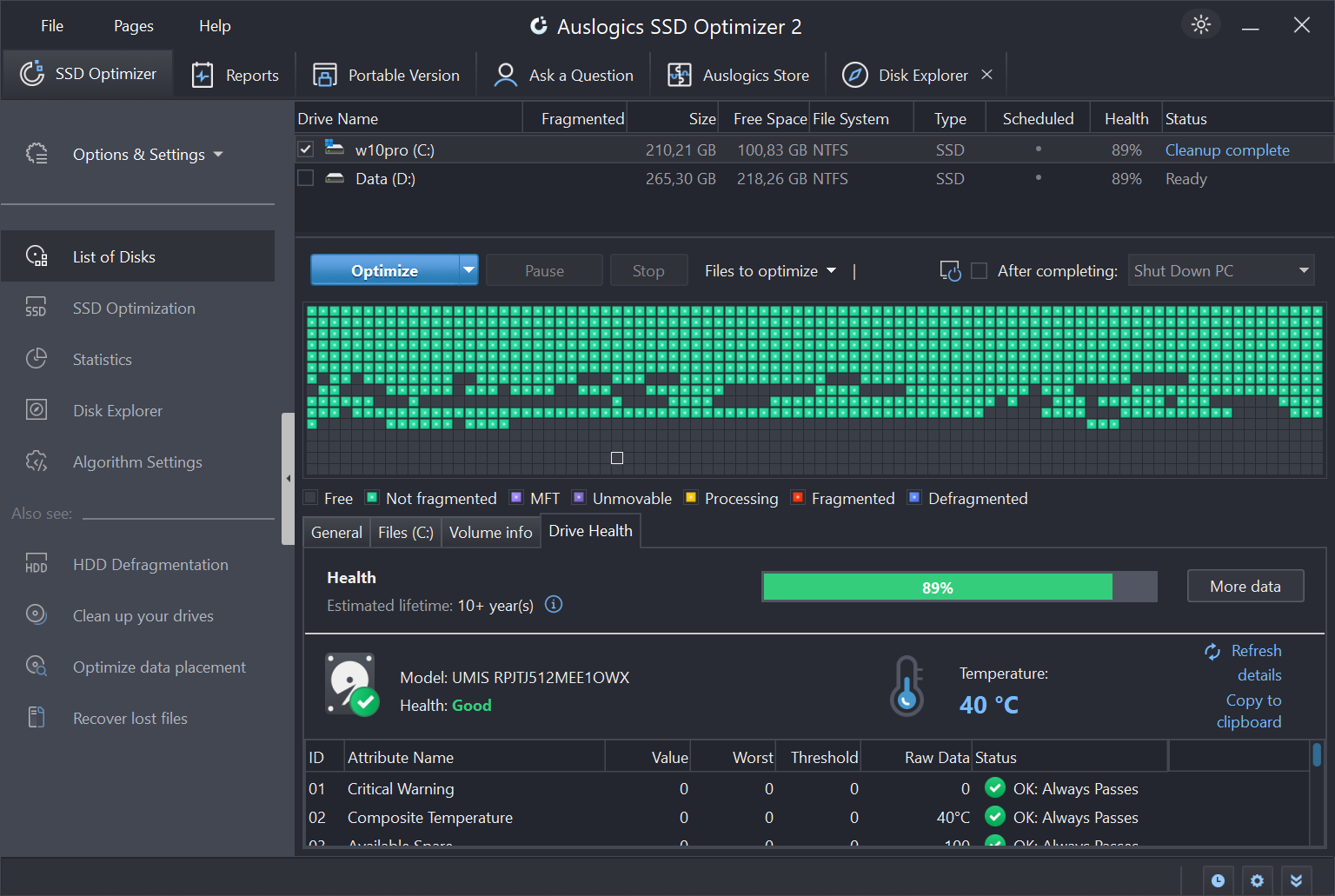Check the Data (D:) drive checkbox
Screen dimensions: 1335x896
point(305,178)
